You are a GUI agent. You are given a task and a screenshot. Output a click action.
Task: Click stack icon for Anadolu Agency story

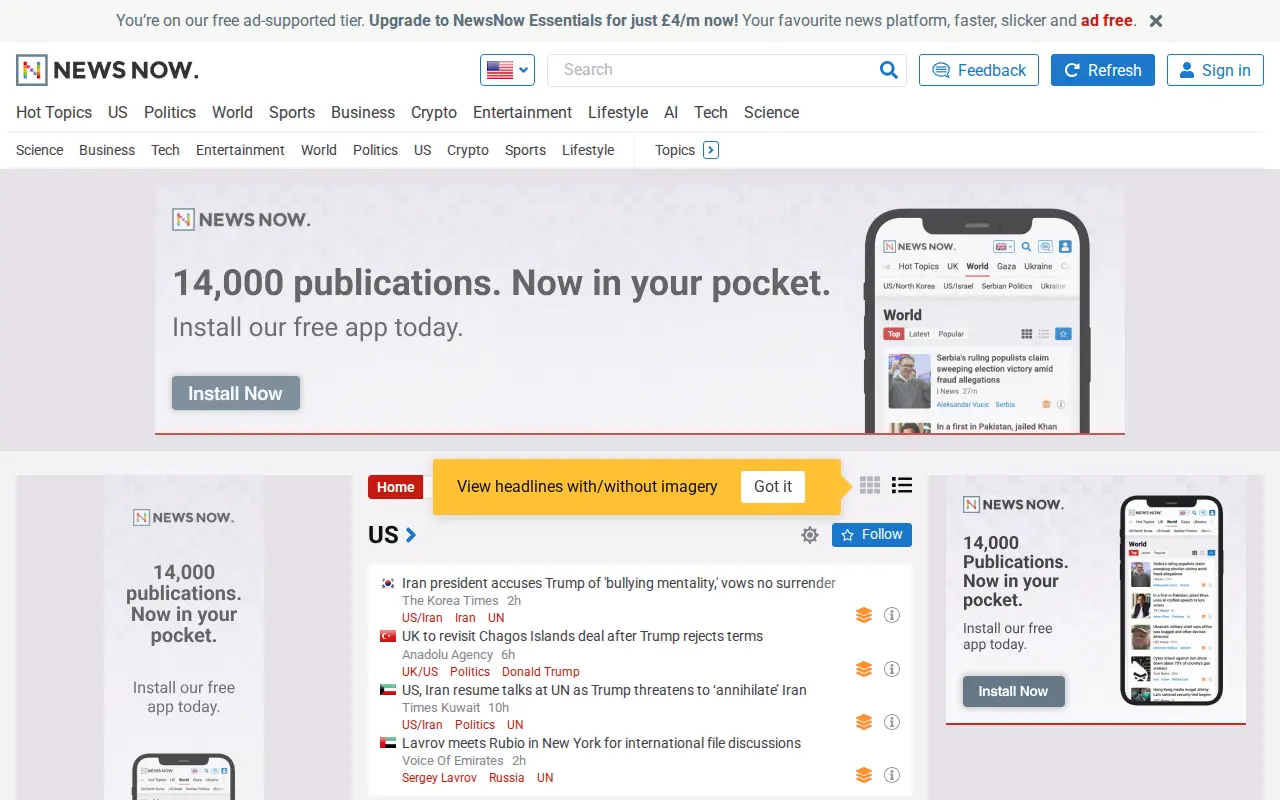tap(864, 669)
